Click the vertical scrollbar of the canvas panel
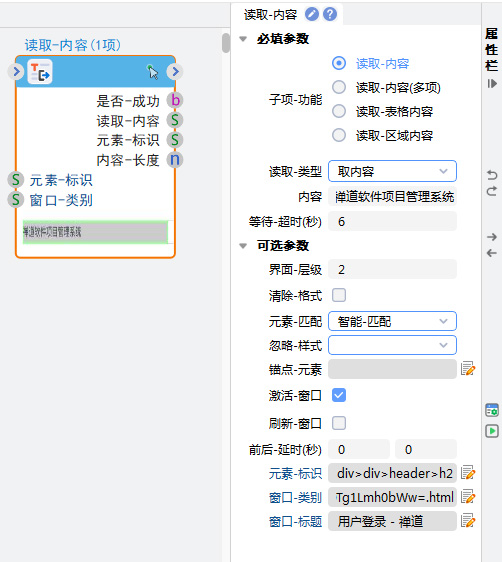The height and width of the screenshot is (562, 502). point(226,43)
